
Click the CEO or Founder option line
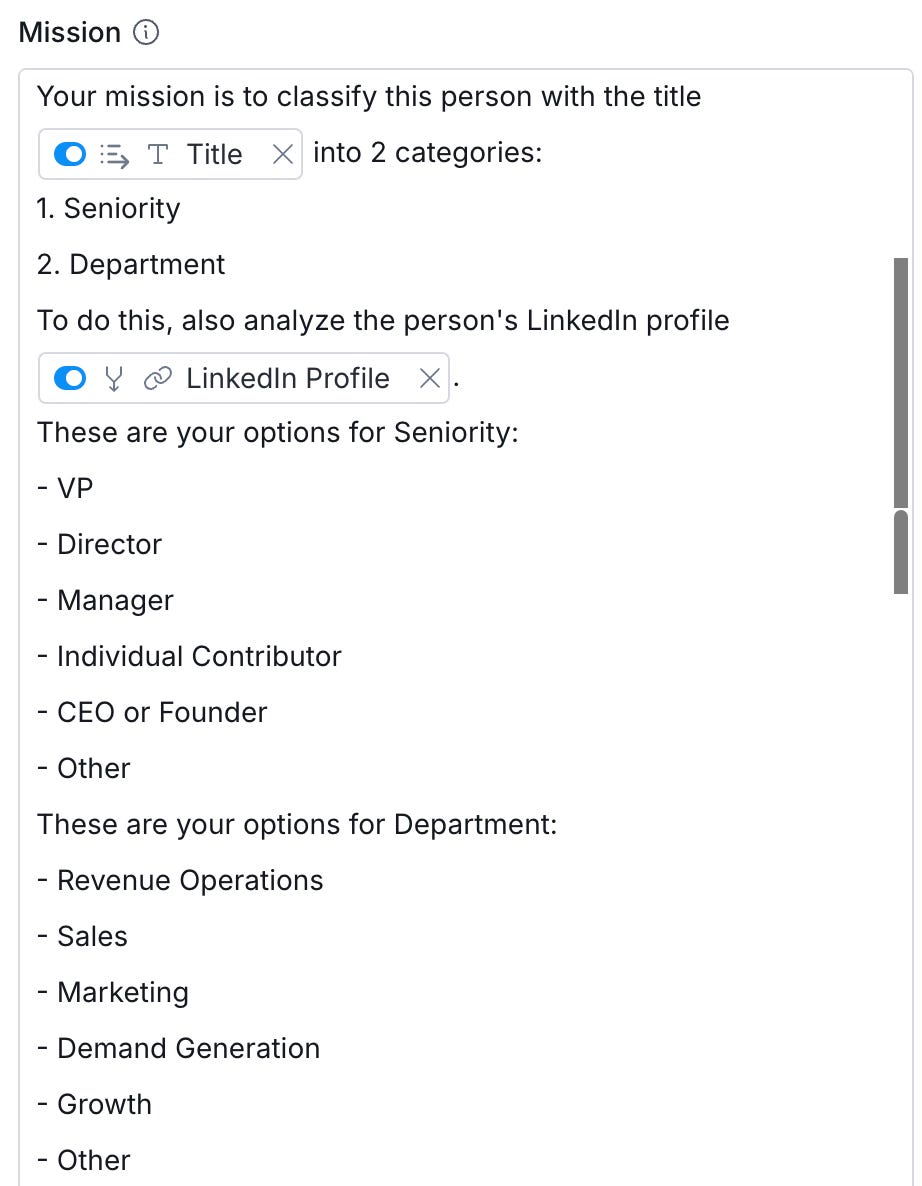tap(162, 712)
